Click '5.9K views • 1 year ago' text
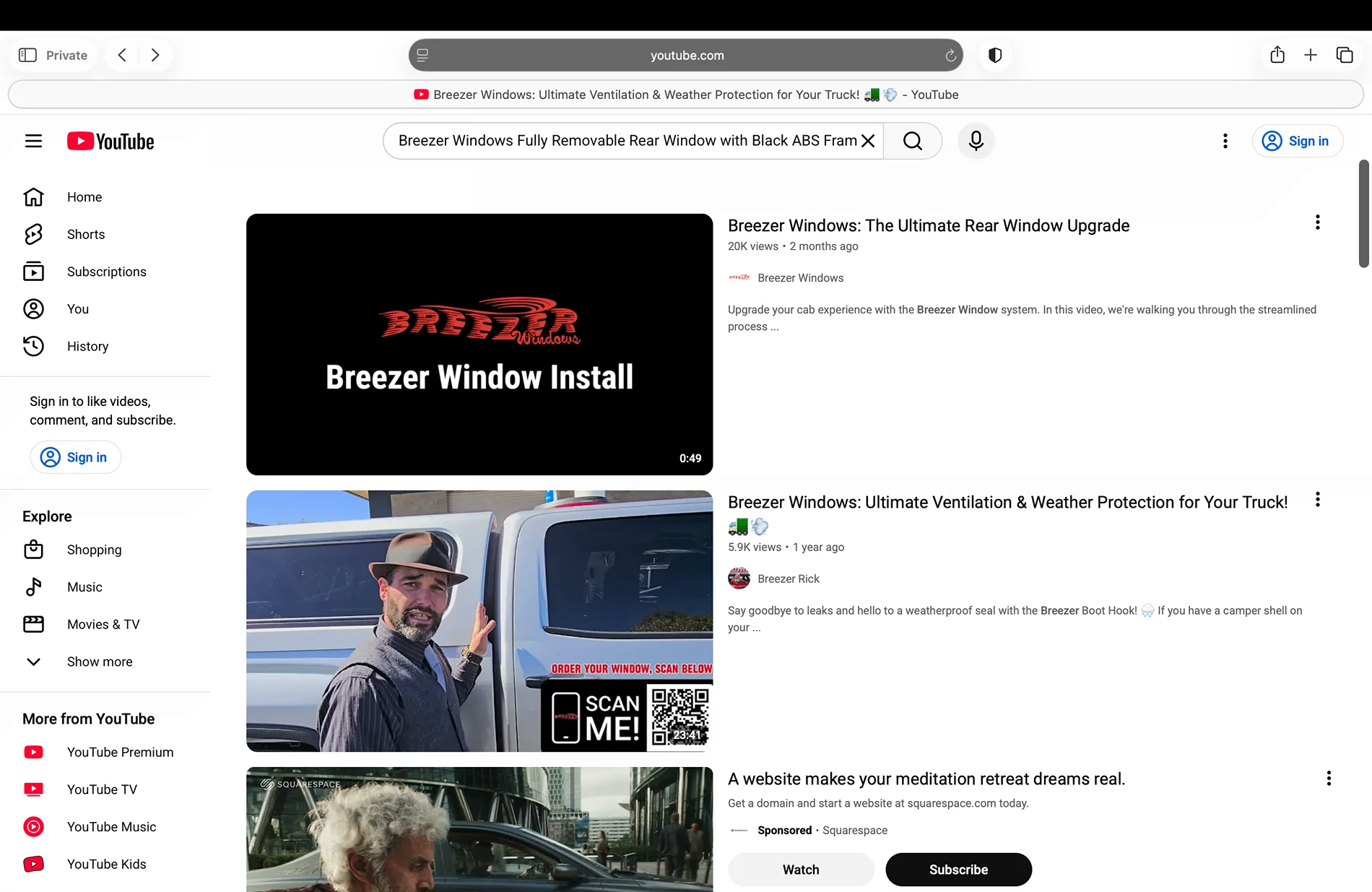Screen dimensions: 1372x892 click(x=786, y=547)
